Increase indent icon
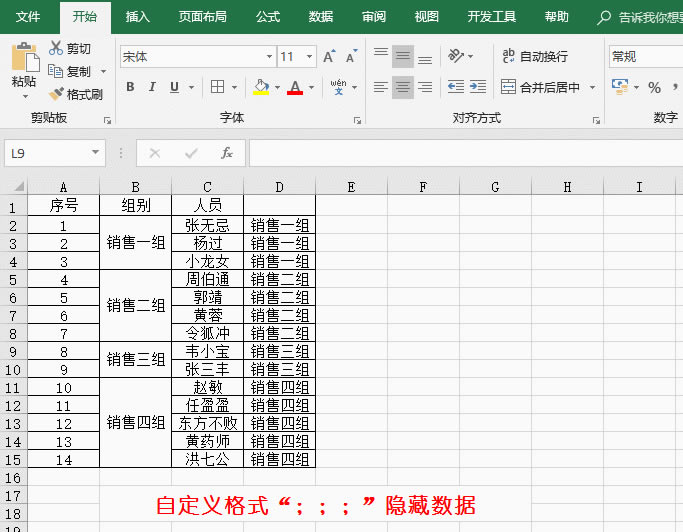683x532 pixels. tap(478, 87)
